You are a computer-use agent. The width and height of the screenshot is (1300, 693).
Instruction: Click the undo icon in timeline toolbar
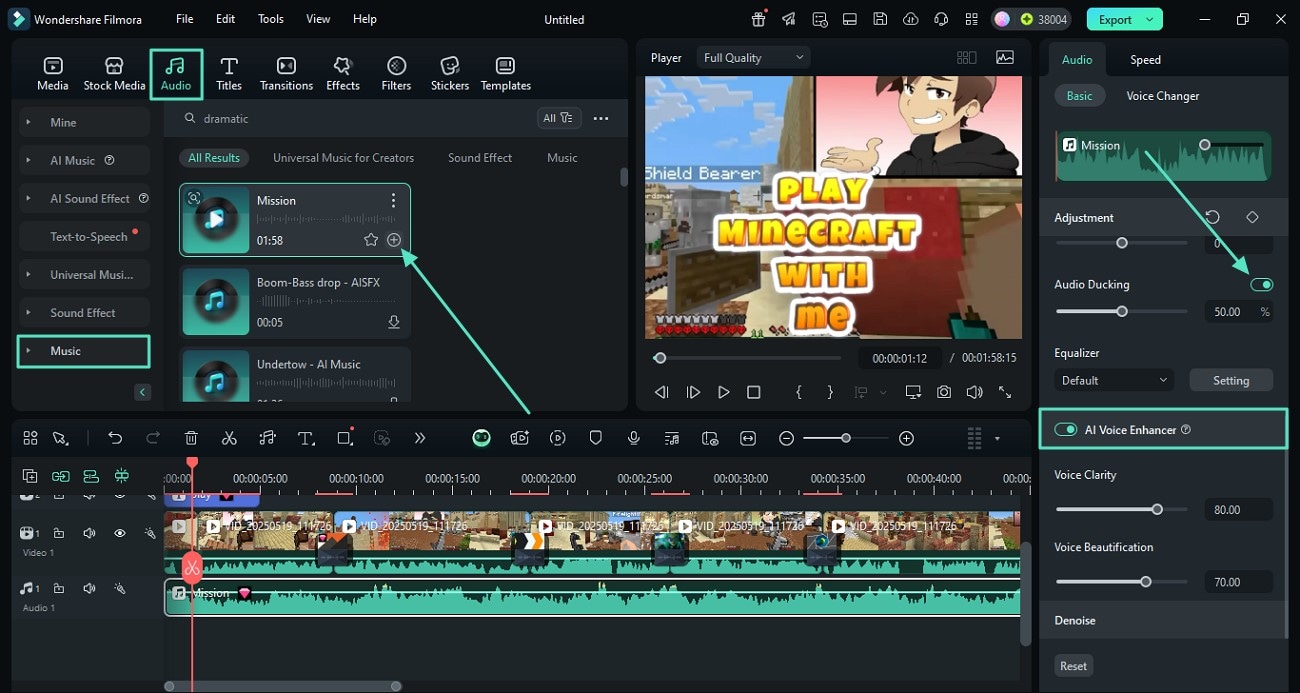pyautogui.click(x=115, y=438)
